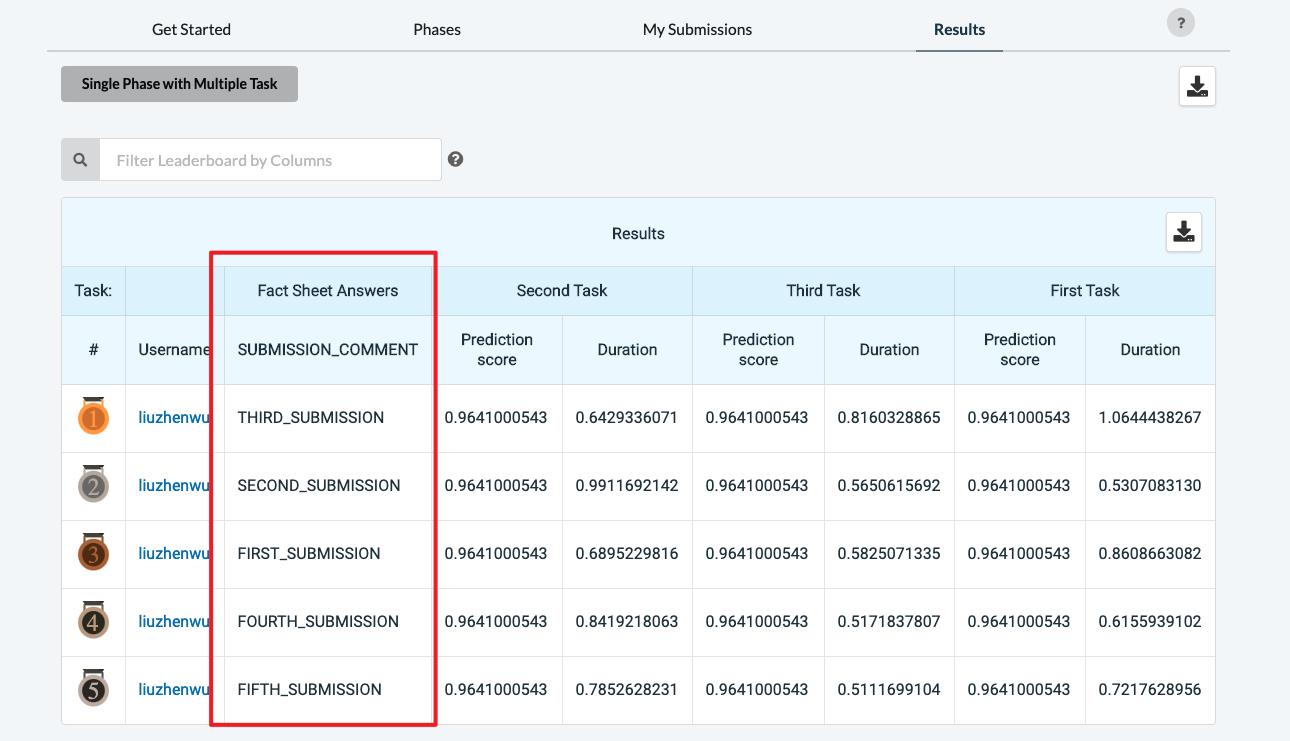Image resolution: width=1290 pixels, height=741 pixels.
Task: Click the second place silver medal icon
Action: click(x=93, y=485)
